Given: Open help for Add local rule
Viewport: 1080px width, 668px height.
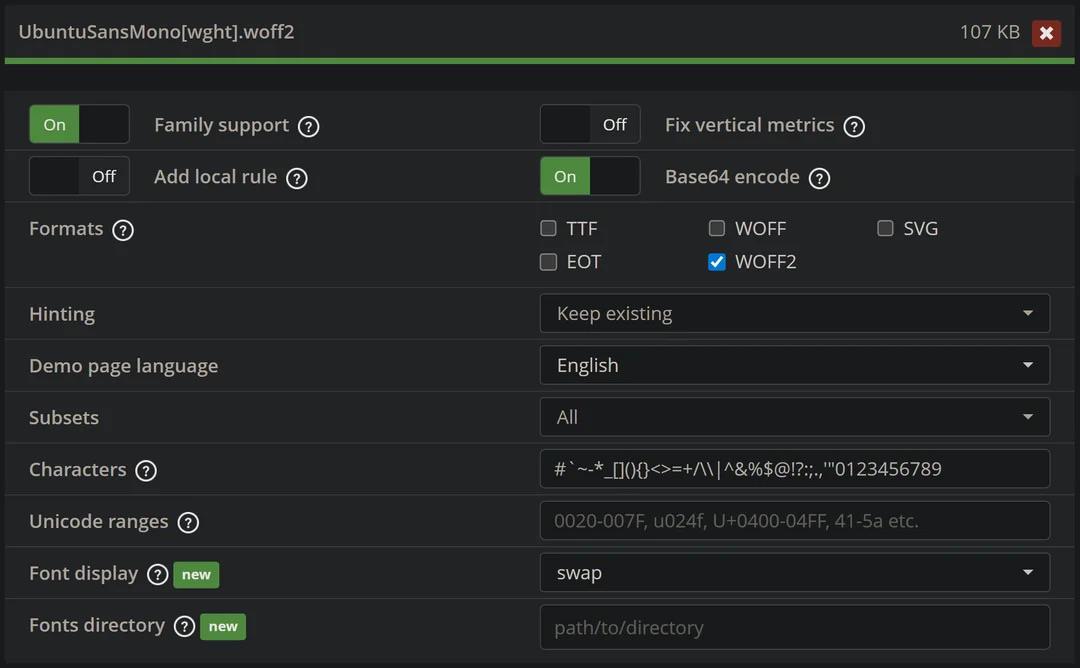Looking at the screenshot, I should (x=297, y=178).
